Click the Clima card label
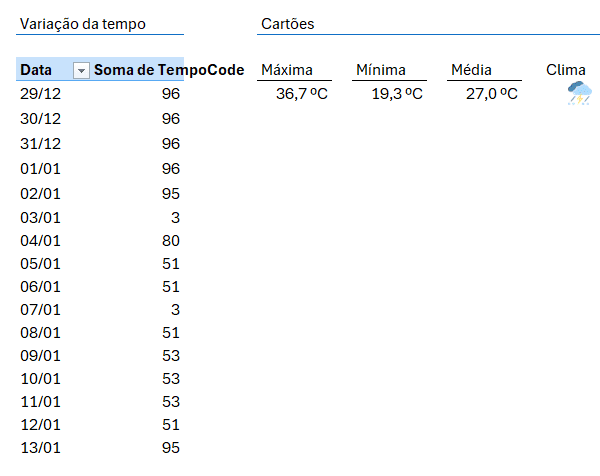The height and width of the screenshot is (476, 600). tap(566, 70)
